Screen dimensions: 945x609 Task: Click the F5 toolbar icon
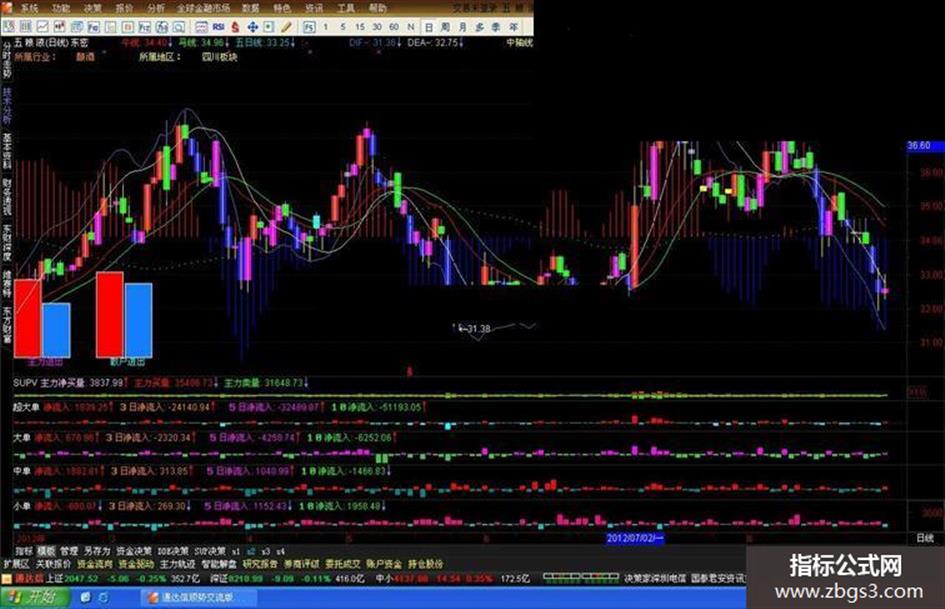[x=309, y=27]
